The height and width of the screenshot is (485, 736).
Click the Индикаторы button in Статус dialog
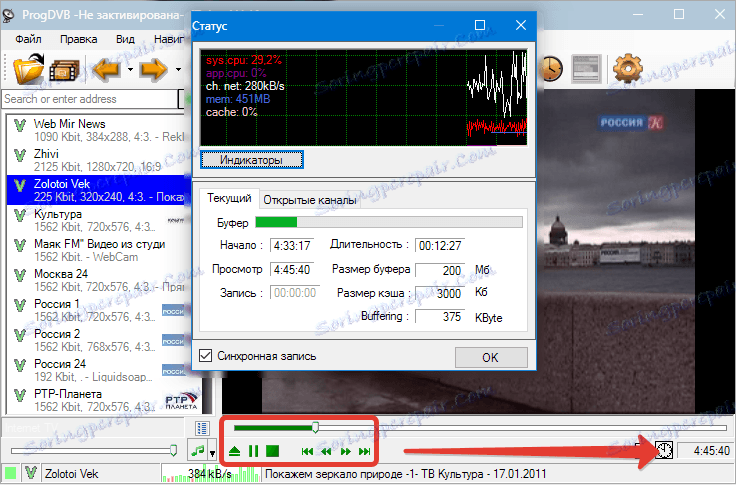[x=252, y=160]
